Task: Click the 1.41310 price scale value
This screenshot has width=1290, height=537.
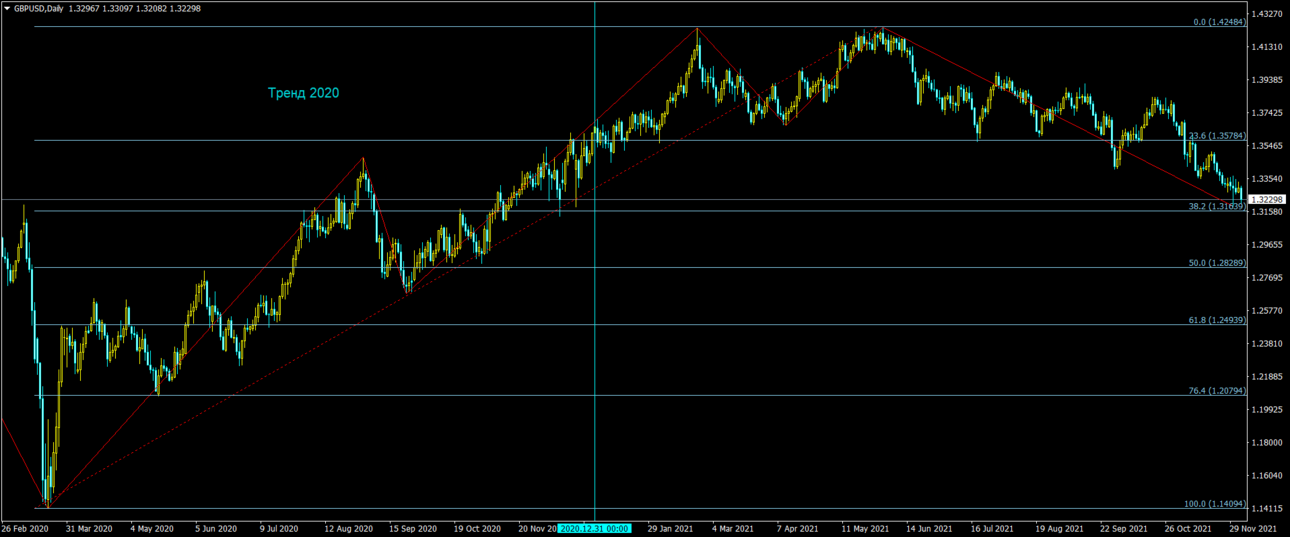Action: (x=1267, y=47)
